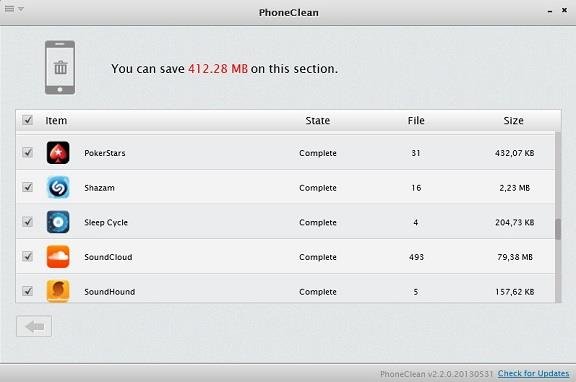Viewport: 576px width, 382px height.
Task: Click the list's vertical scrollbar thumb
Action: point(558,229)
